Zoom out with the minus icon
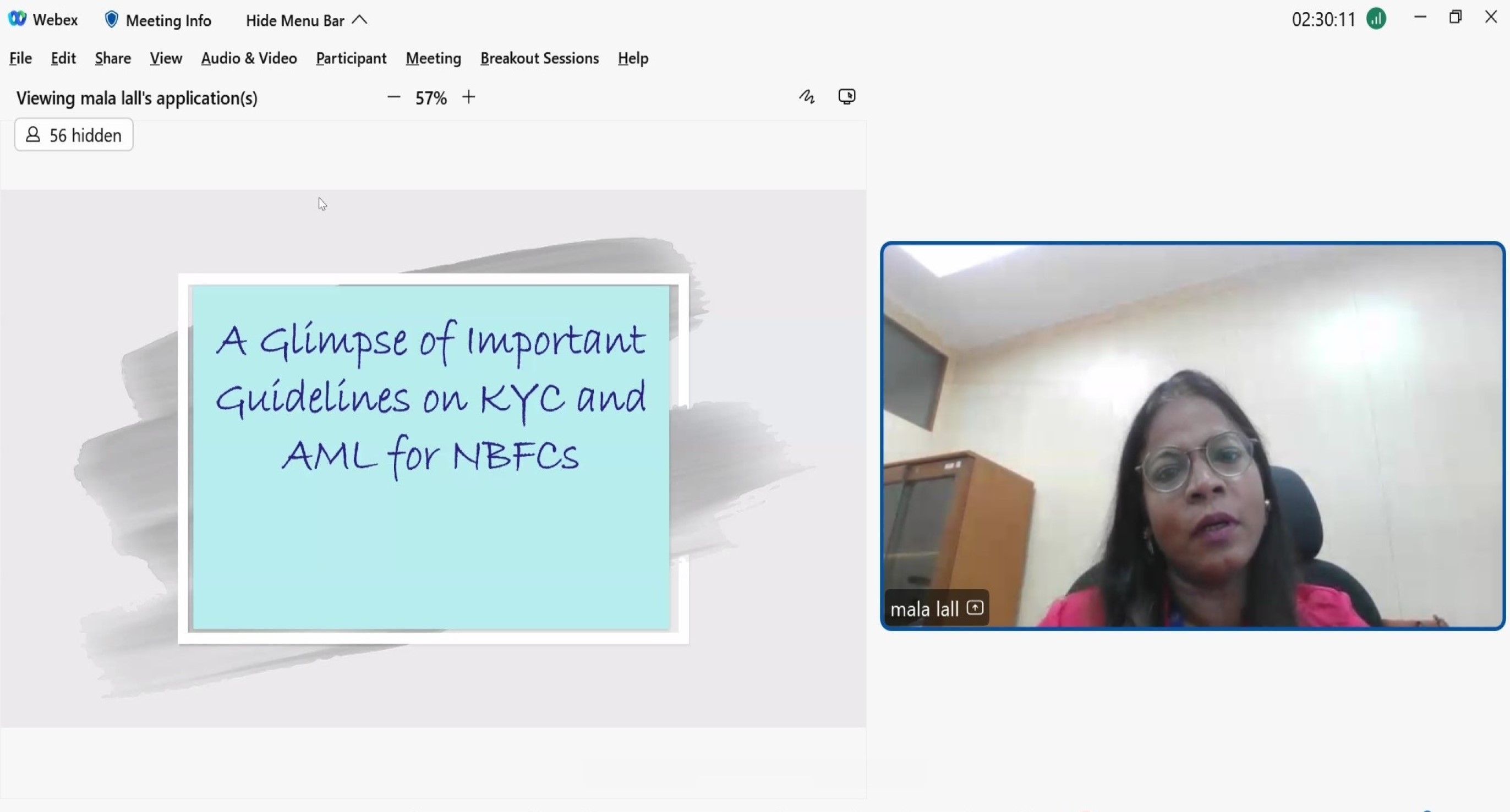 (x=394, y=97)
